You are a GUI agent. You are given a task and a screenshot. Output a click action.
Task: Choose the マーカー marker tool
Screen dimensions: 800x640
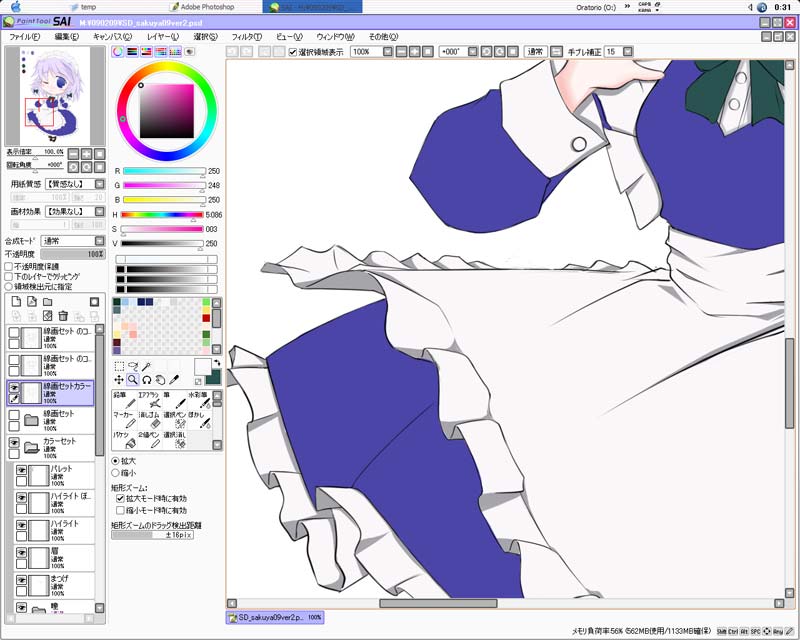pyautogui.click(x=124, y=420)
